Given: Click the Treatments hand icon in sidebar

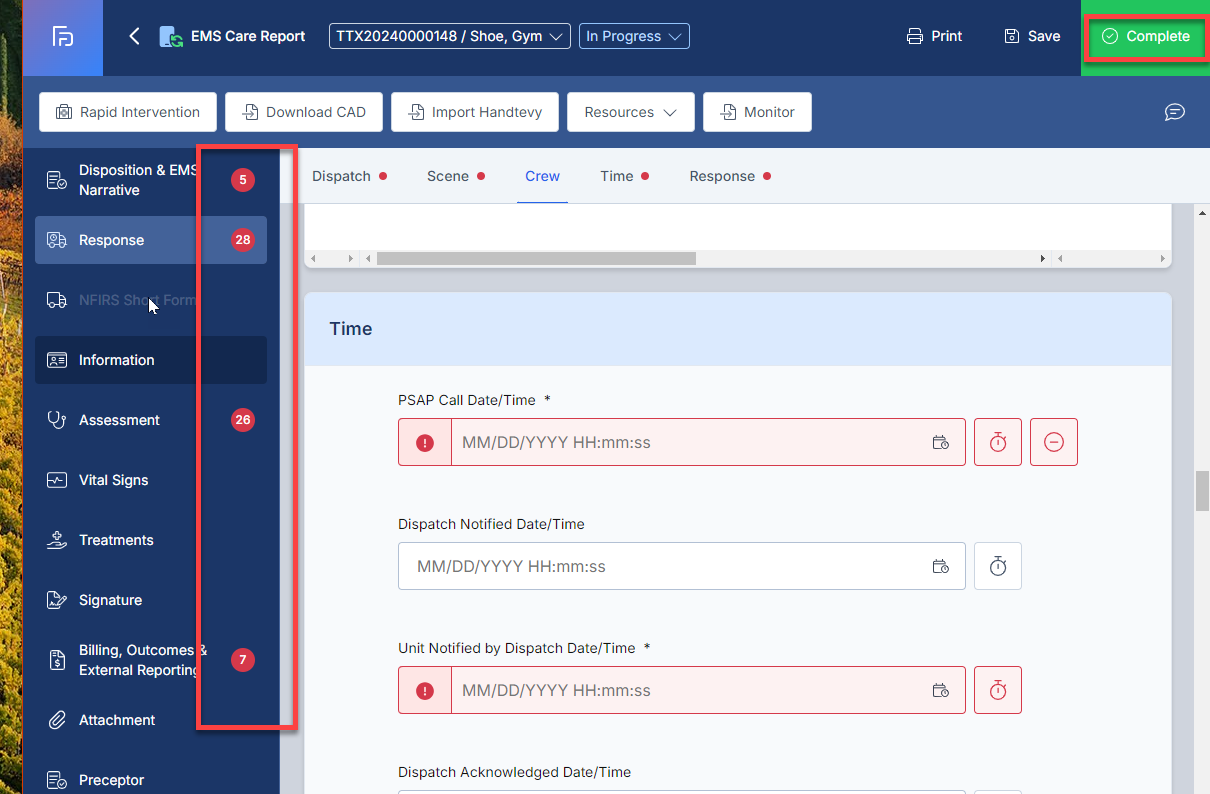Looking at the screenshot, I should pos(57,540).
